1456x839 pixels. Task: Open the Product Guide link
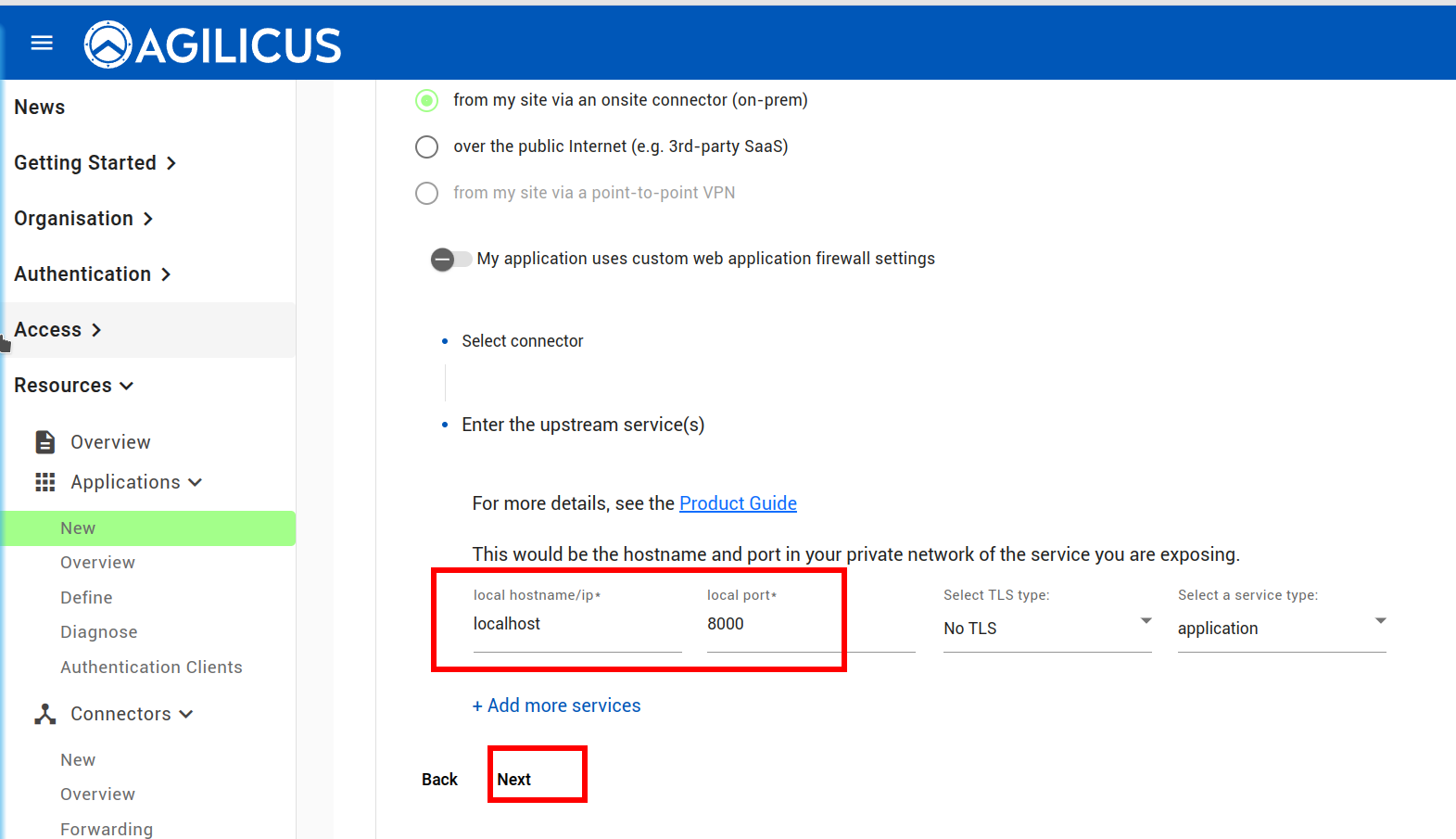[738, 503]
